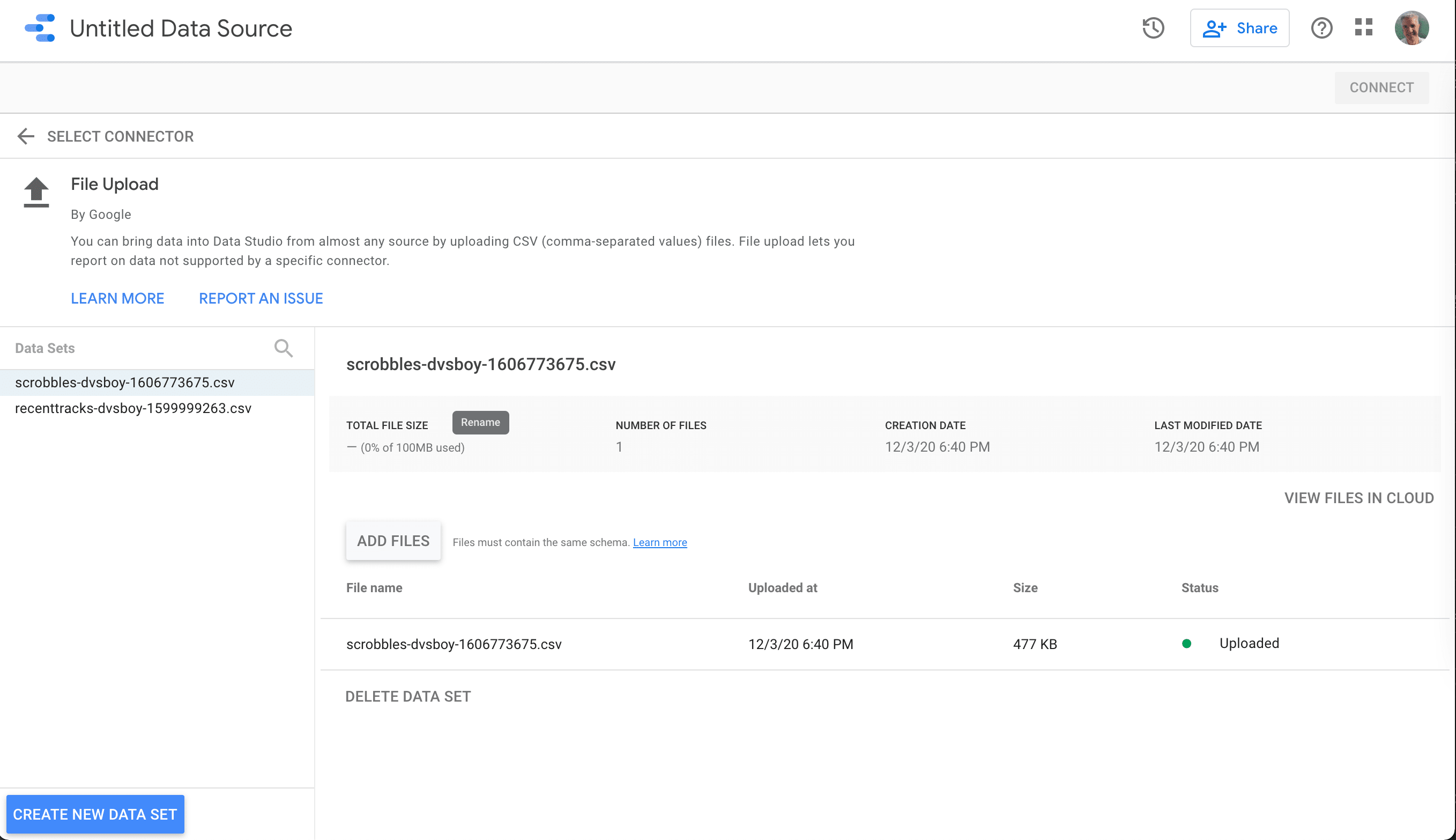Click the Size column header
The height and width of the screenshot is (840, 1456).
1025,588
